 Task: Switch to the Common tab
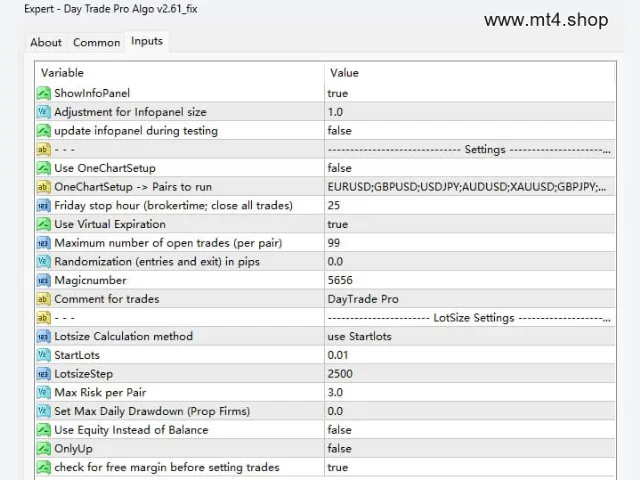point(97,42)
